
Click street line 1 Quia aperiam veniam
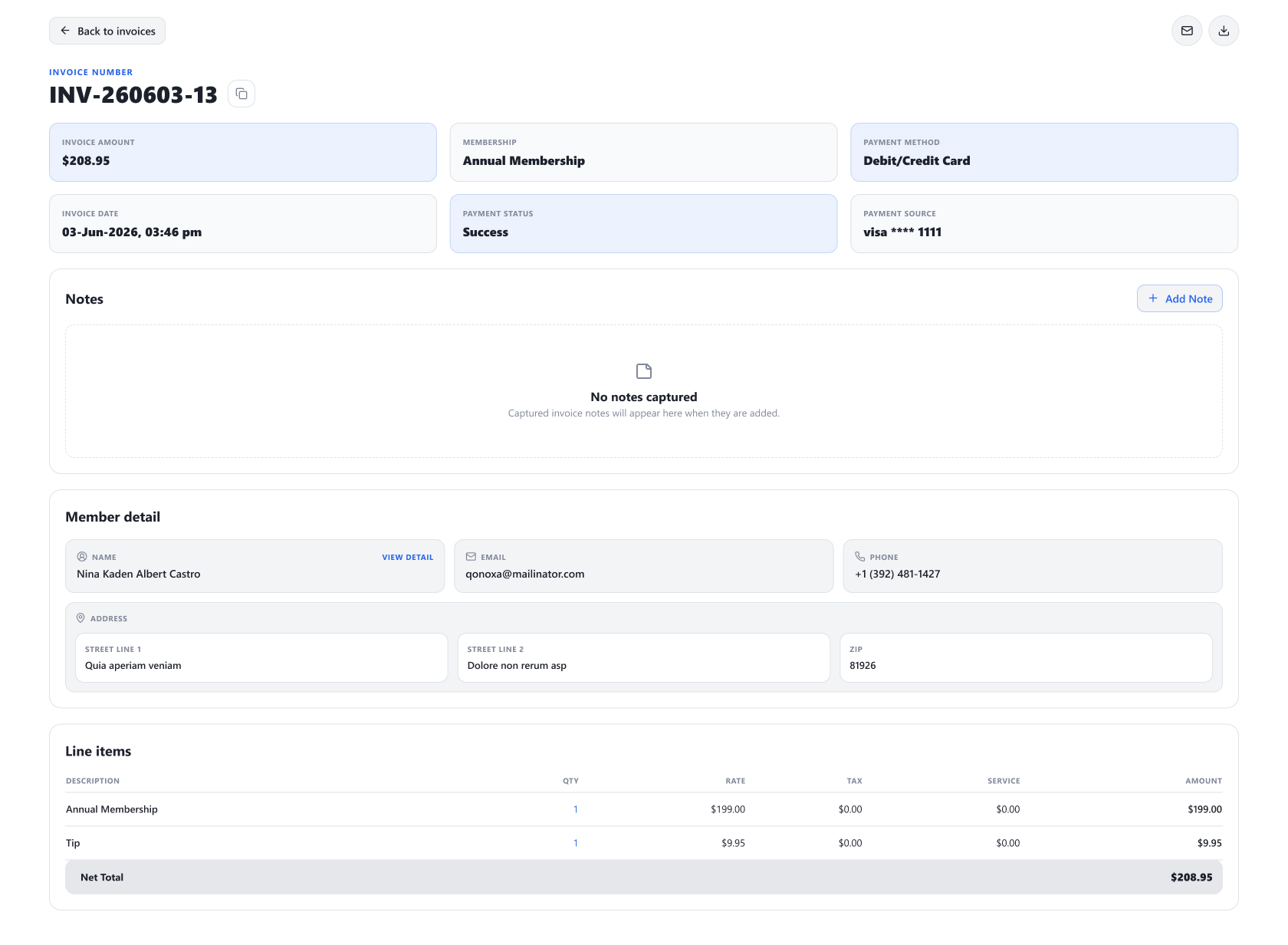click(133, 665)
